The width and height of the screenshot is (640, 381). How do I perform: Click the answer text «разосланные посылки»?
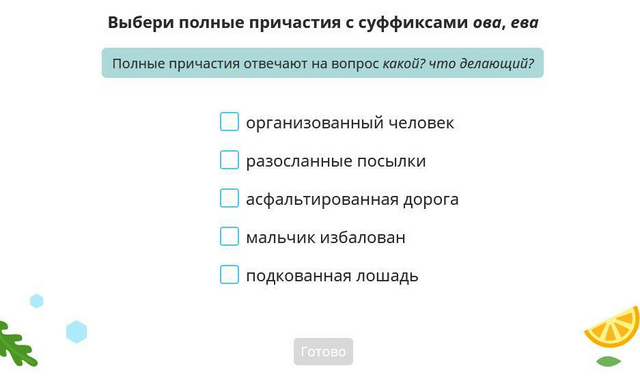[336, 161]
